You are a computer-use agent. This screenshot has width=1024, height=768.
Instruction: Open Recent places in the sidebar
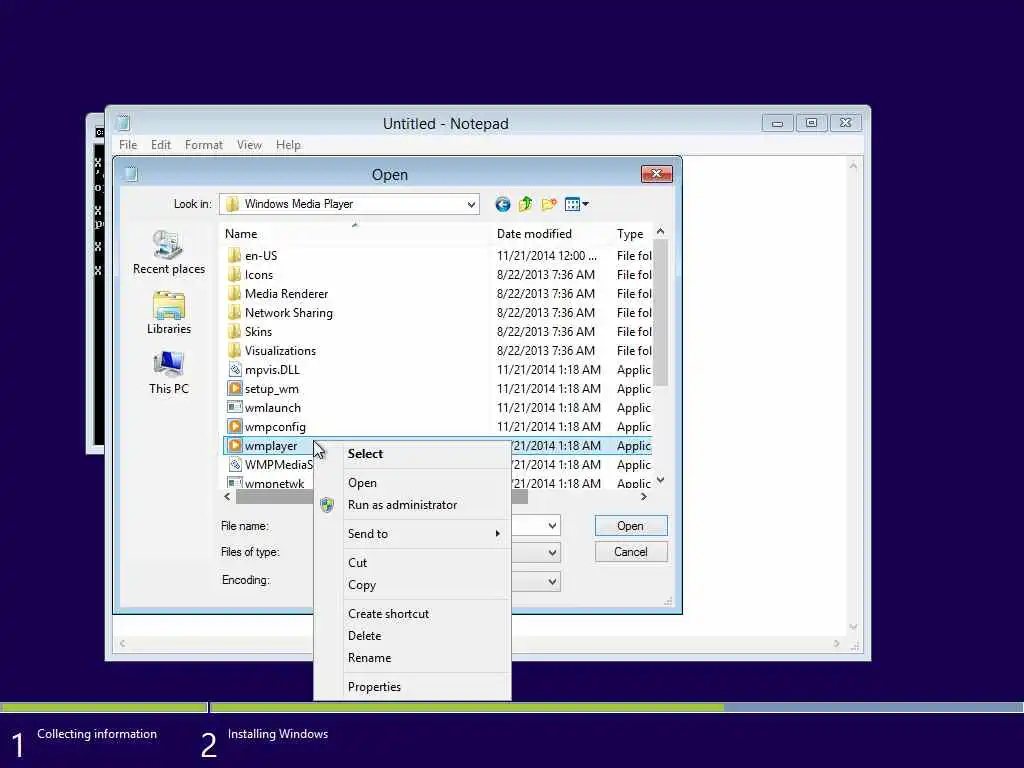[168, 253]
